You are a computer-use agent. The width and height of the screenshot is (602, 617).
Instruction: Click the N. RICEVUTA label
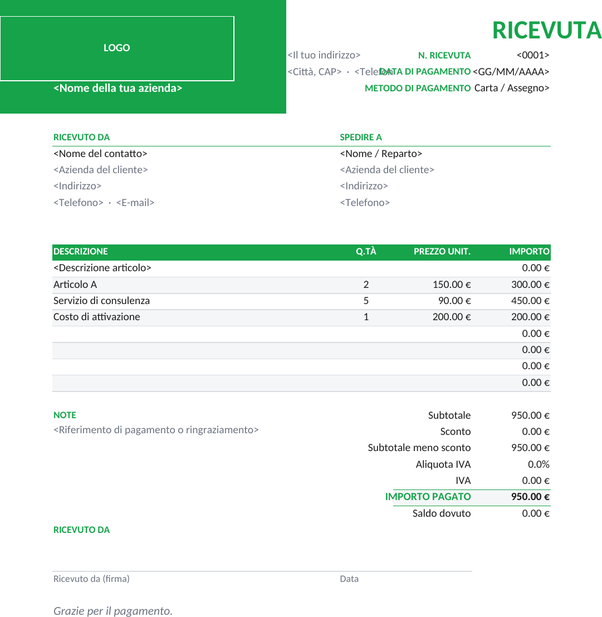click(x=444, y=55)
